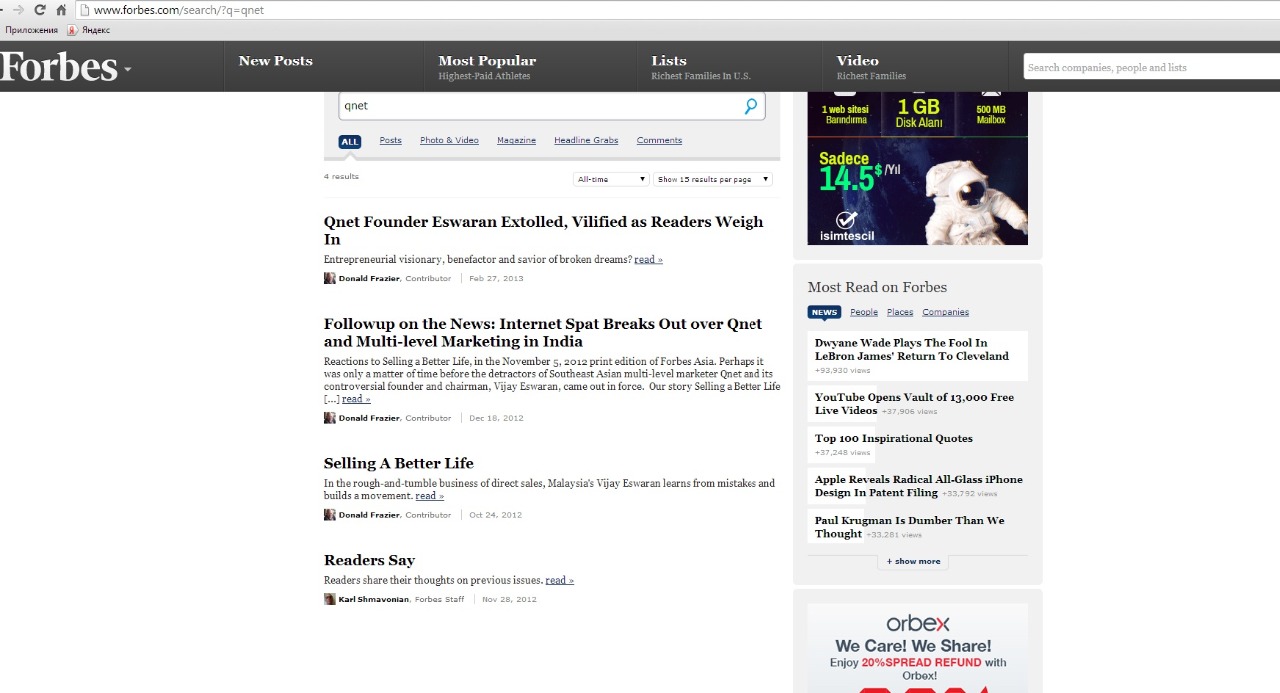This screenshot has height=693, width=1280.
Task: Click Donald Frazier avatar beside Feb 27, 2013
Action: pyautogui.click(x=330, y=278)
